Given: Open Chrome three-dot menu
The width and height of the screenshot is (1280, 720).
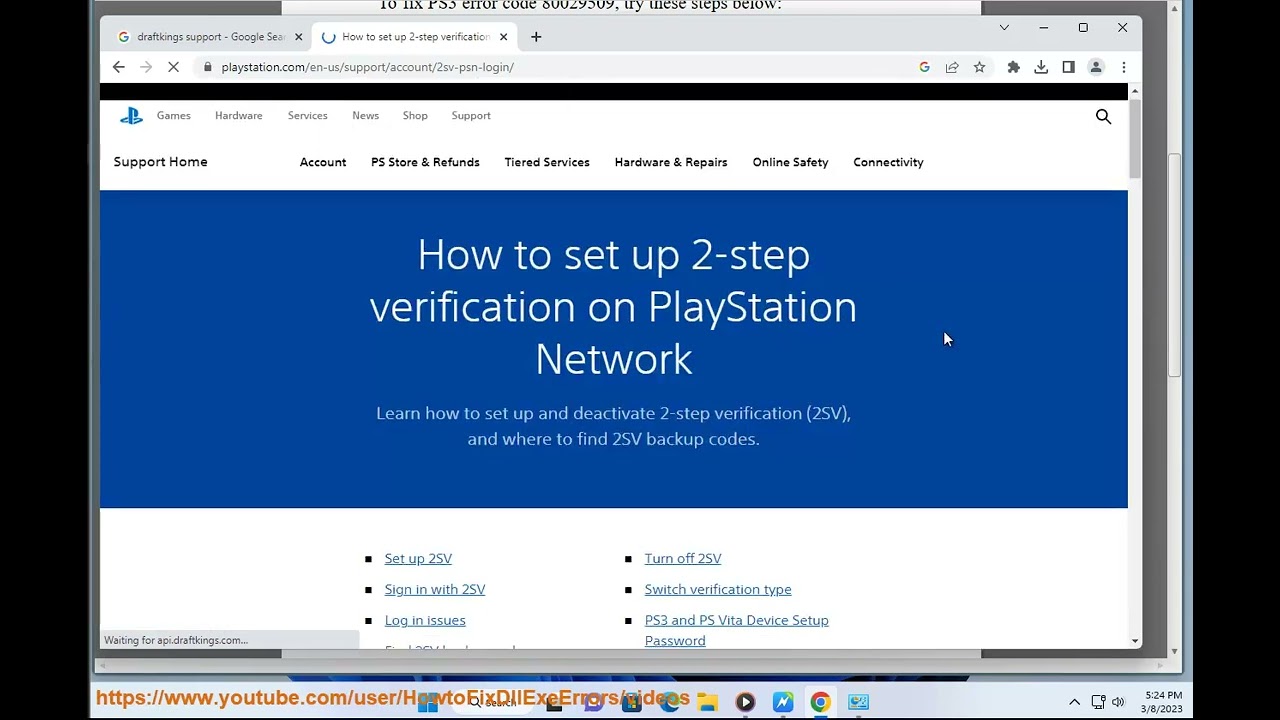Looking at the screenshot, I should click(1124, 67).
